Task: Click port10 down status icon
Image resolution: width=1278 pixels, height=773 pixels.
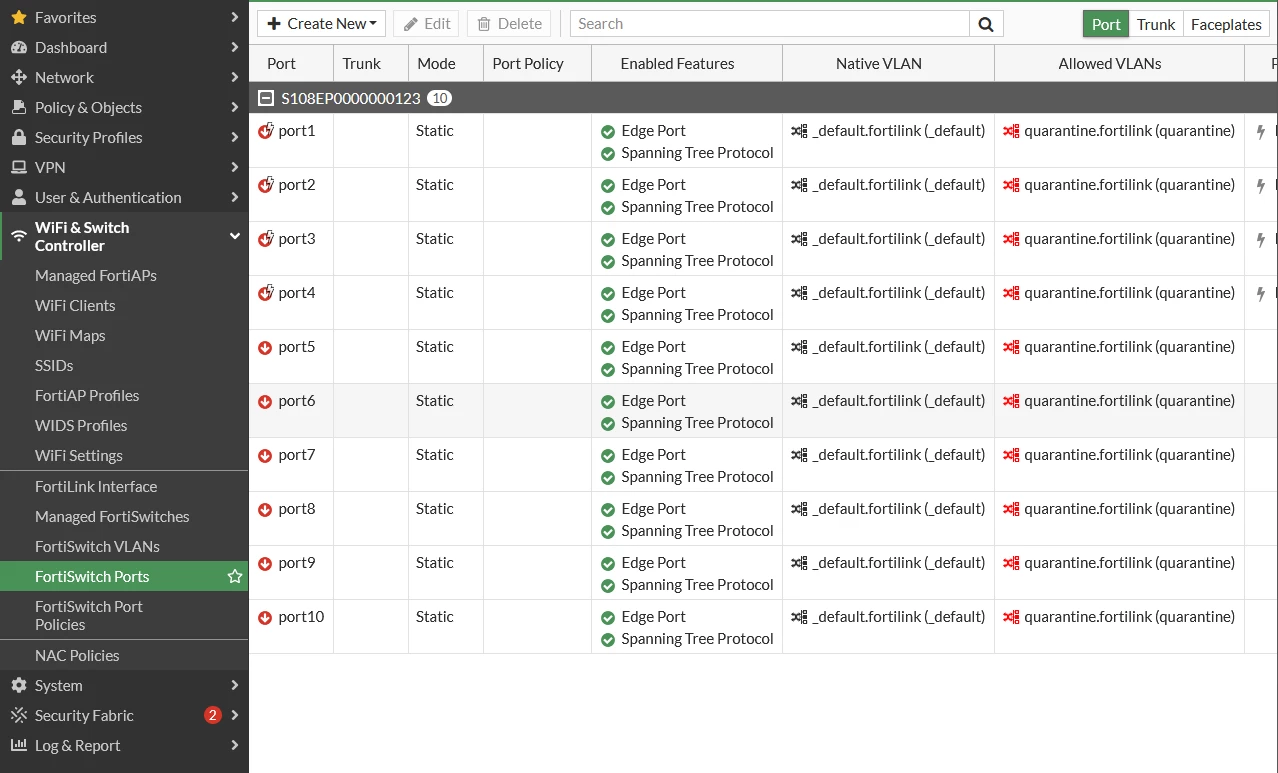Action: 265,617
